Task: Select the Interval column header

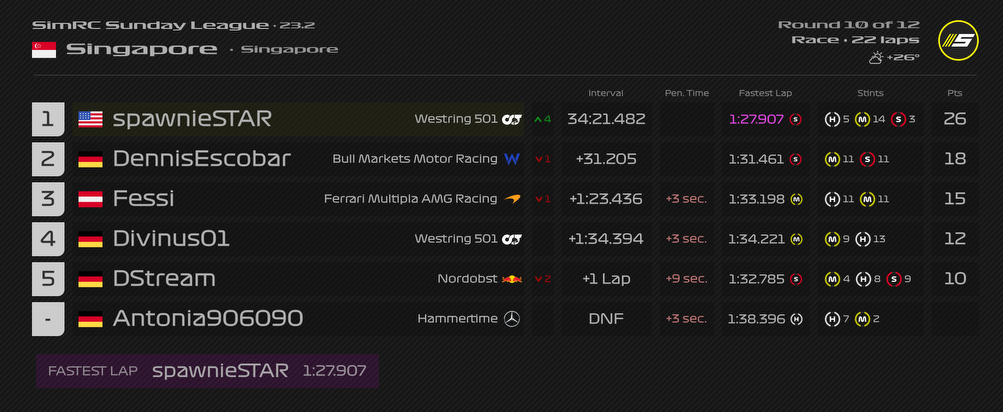Action: 606,93
